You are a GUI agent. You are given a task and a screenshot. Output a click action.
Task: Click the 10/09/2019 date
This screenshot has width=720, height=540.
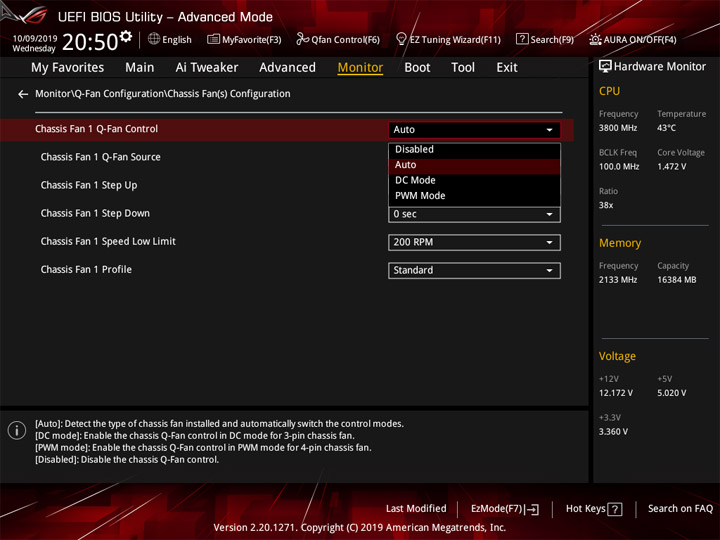pyautogui.click(x=35, y=39)
